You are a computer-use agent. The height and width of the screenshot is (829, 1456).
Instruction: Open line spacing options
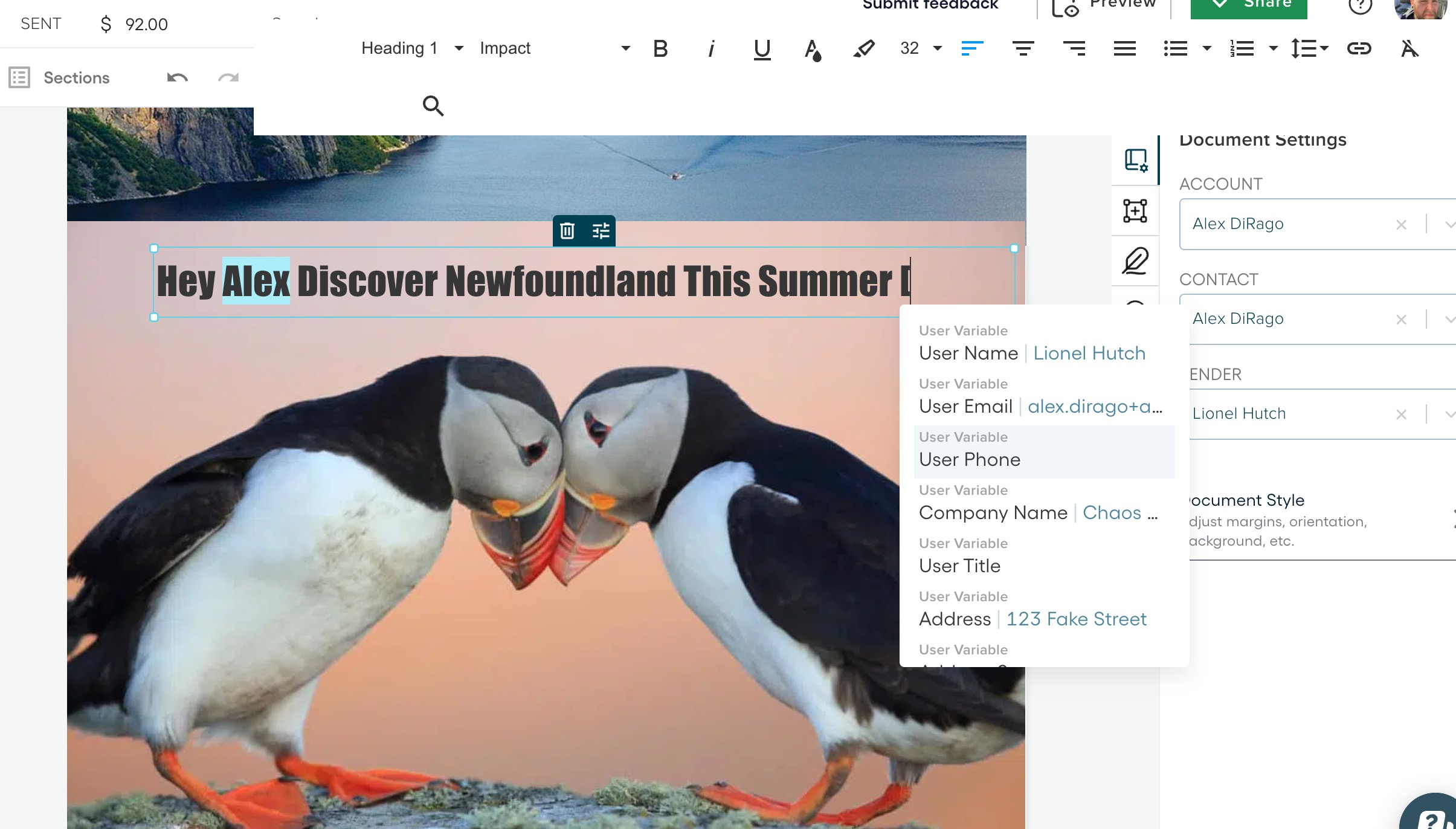click(x=1309, y=48)
